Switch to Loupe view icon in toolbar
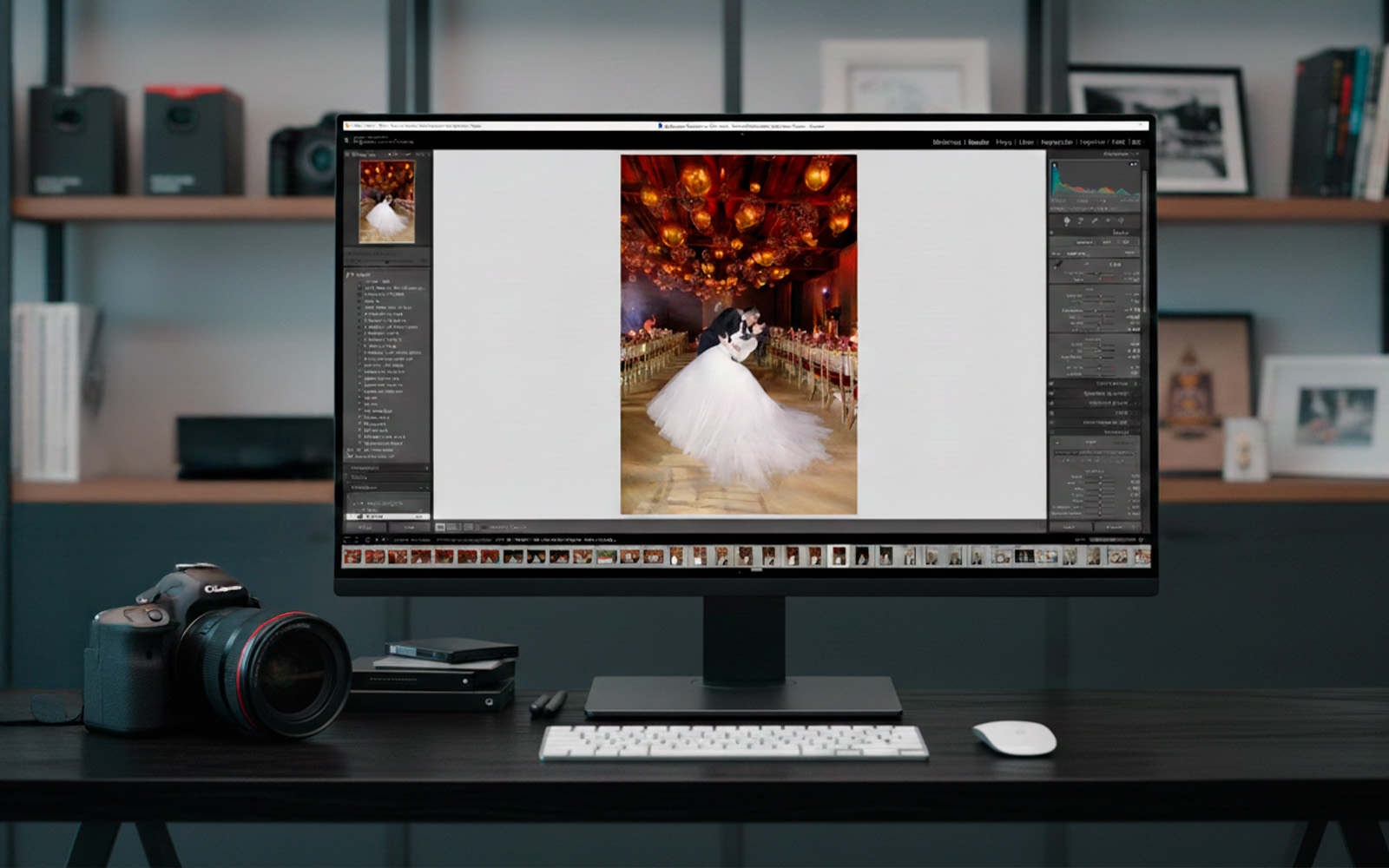This screenshot has width=1389, height=868. (440, 527)
